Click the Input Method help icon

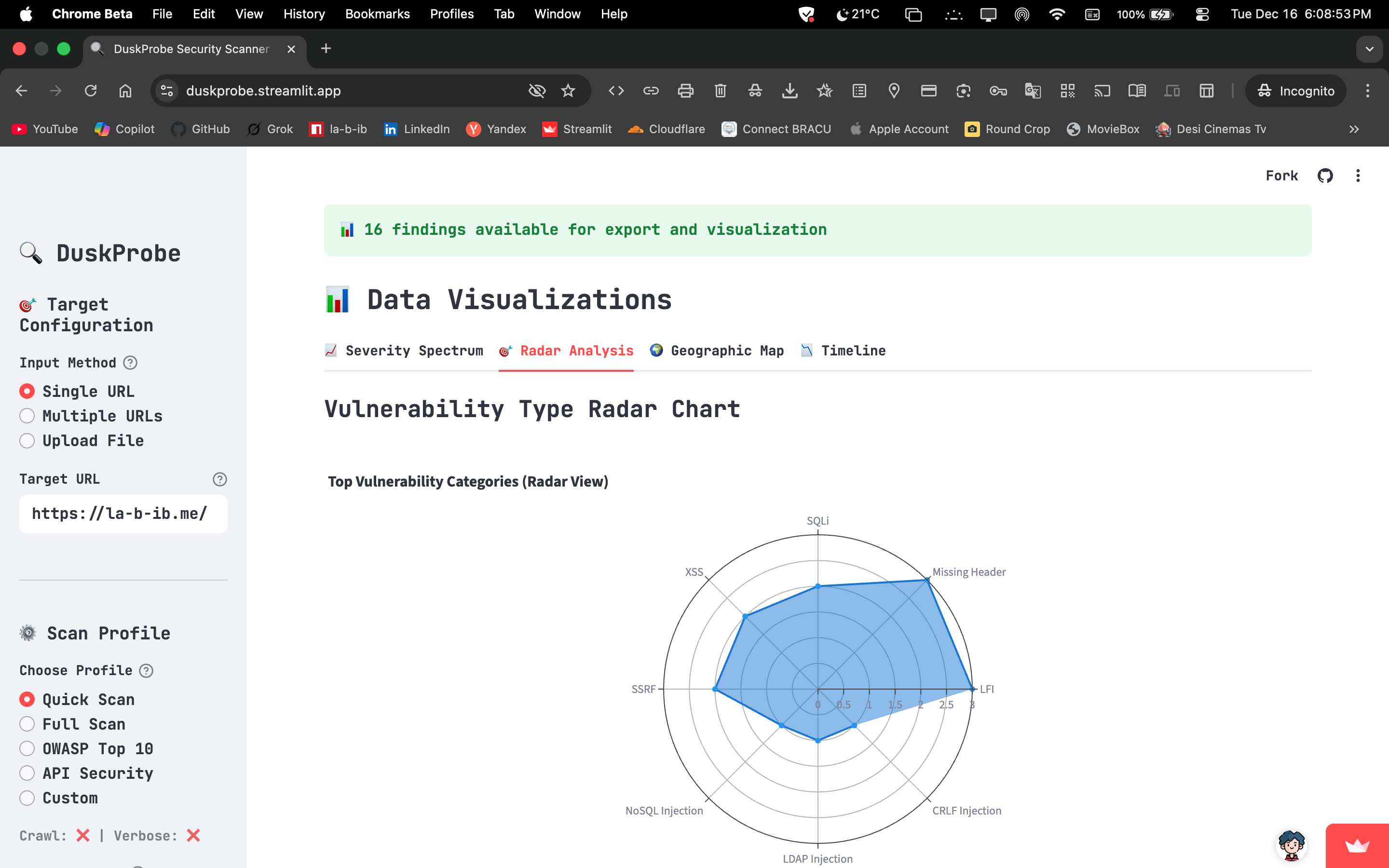tap(130, 363)
